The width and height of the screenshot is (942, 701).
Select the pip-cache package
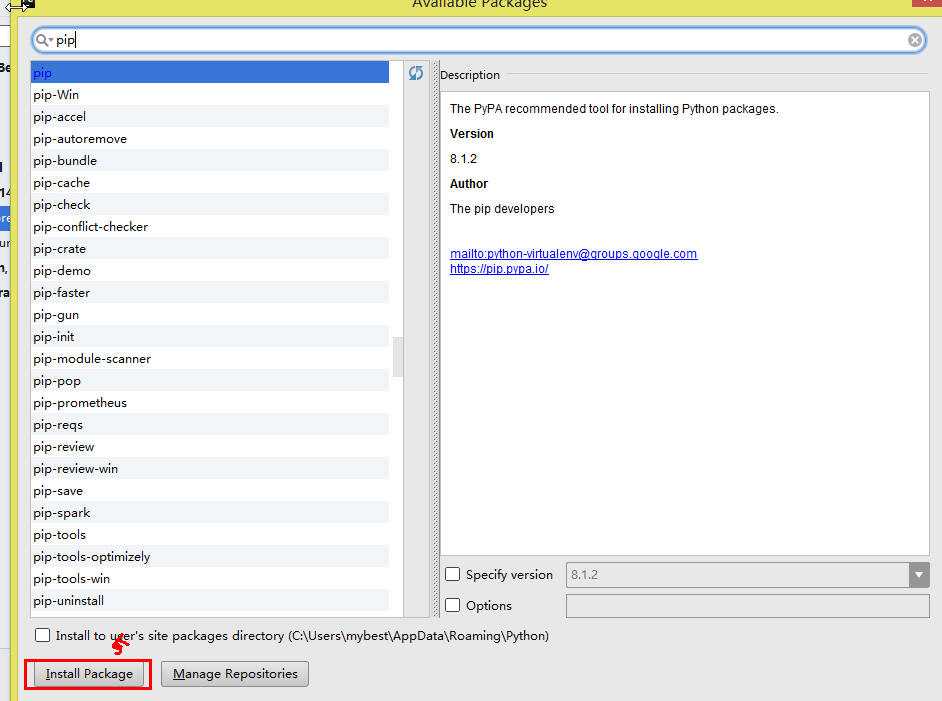click(210, 183)
